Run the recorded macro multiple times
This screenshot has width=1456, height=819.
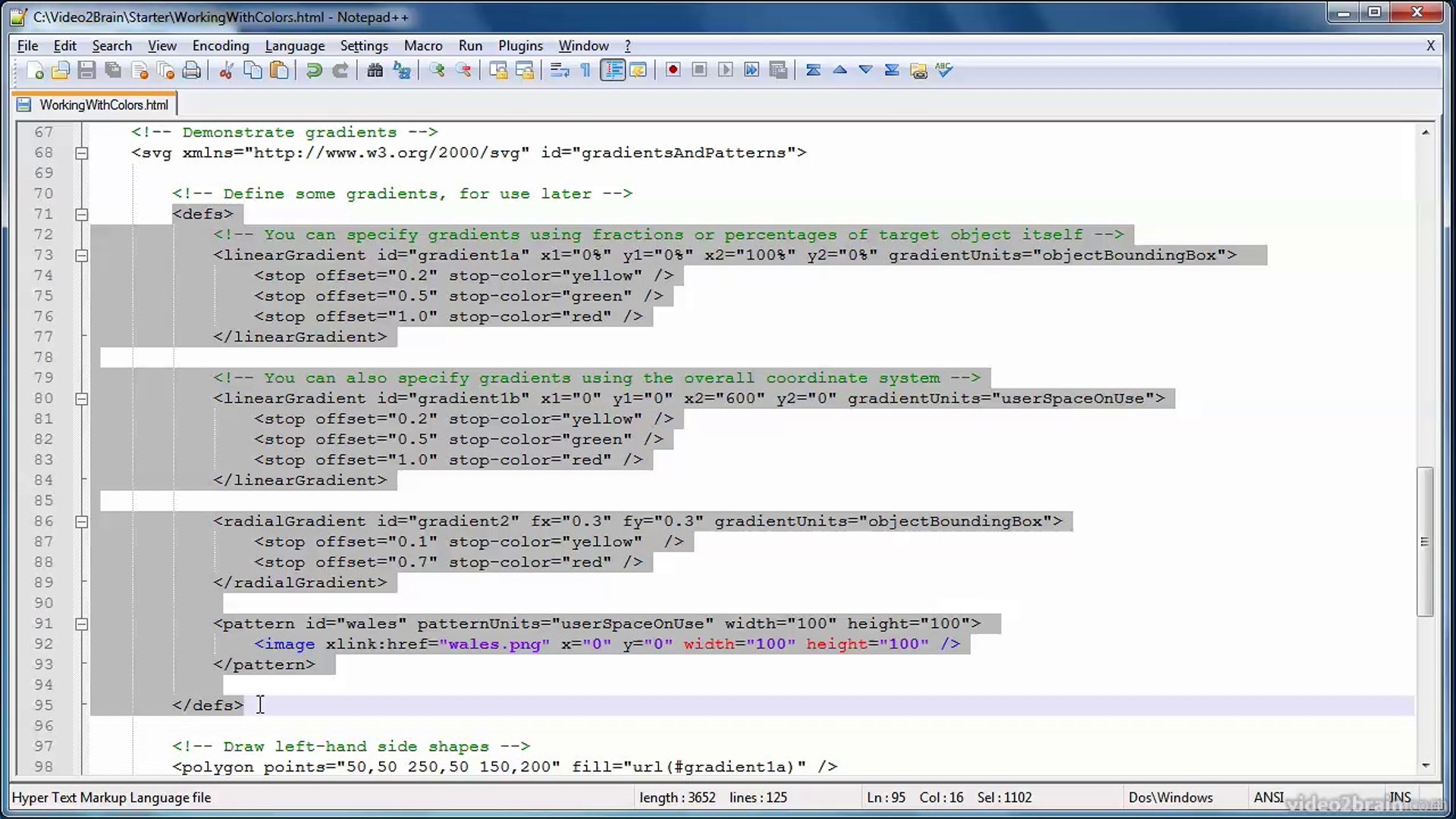[750, 70]
